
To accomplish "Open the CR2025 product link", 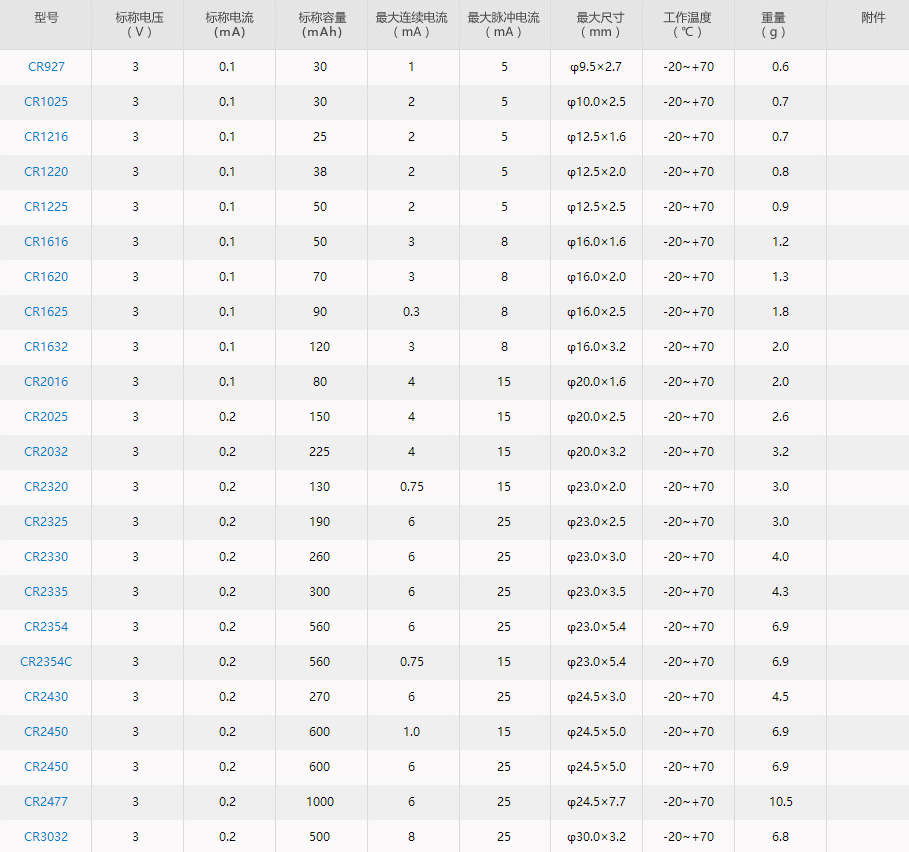I will click(x=46, y=417).
